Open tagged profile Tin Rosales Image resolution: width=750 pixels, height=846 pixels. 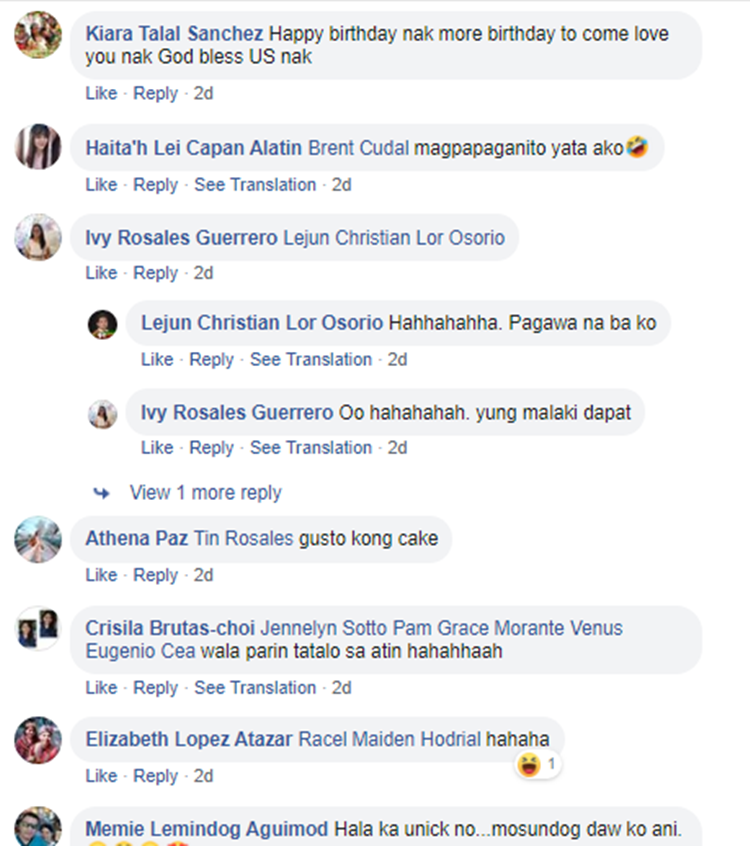[243, 539]
